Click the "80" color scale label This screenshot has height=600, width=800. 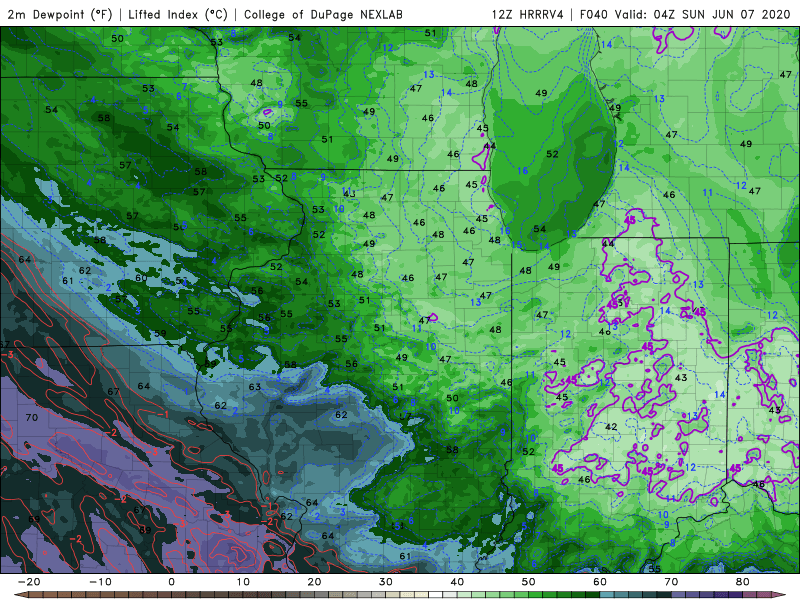click(x=743, y=582)
